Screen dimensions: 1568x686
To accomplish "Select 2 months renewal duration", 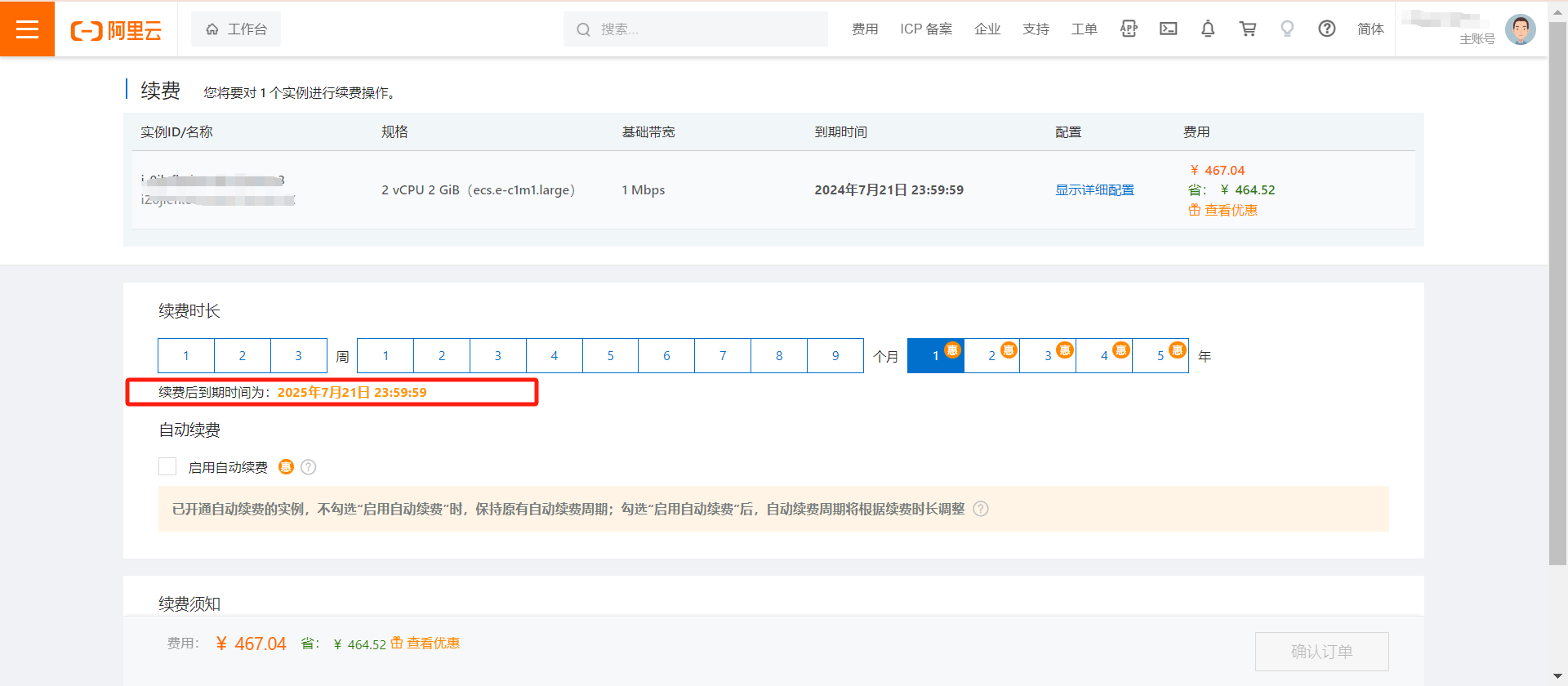I will (x=442, y=356).
